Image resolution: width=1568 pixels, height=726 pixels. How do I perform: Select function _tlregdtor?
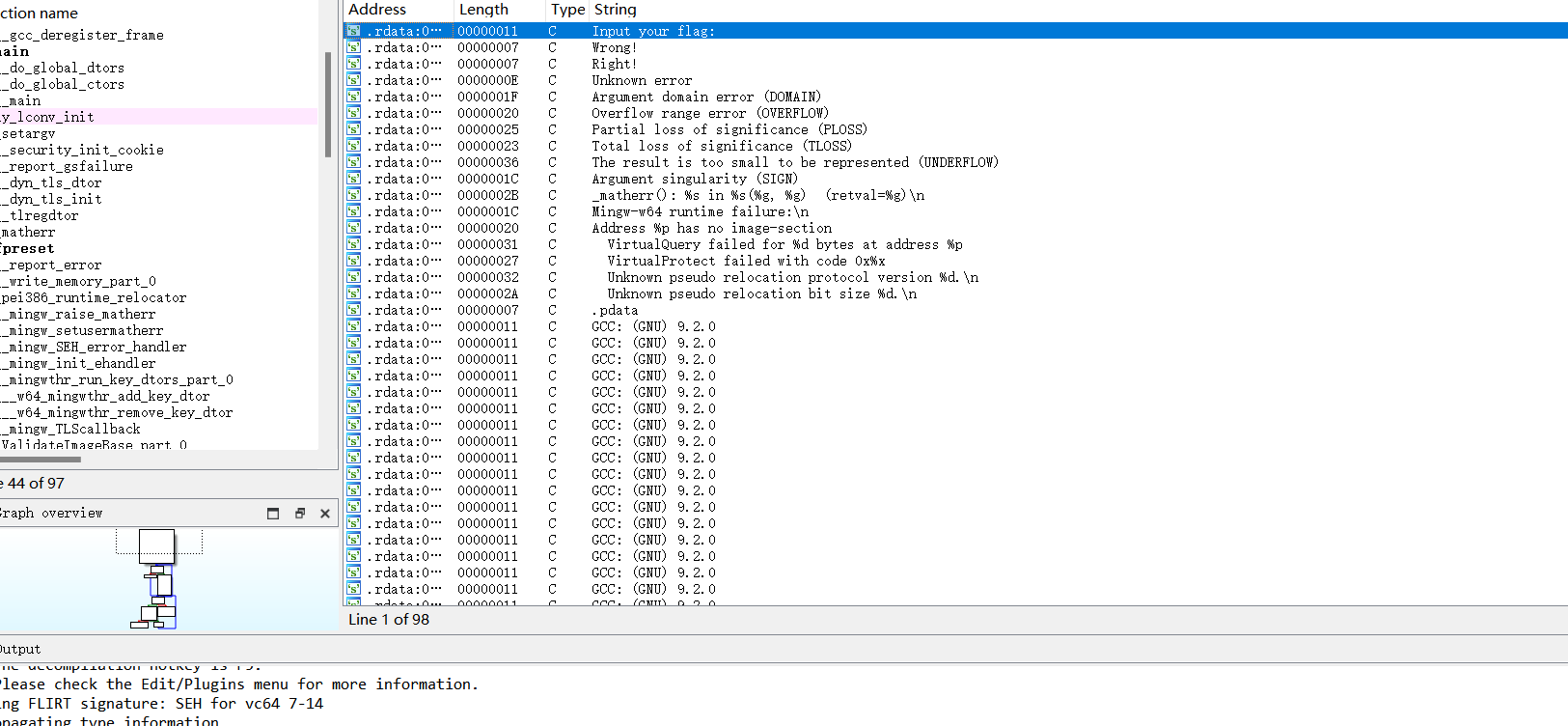coord(40,215)
